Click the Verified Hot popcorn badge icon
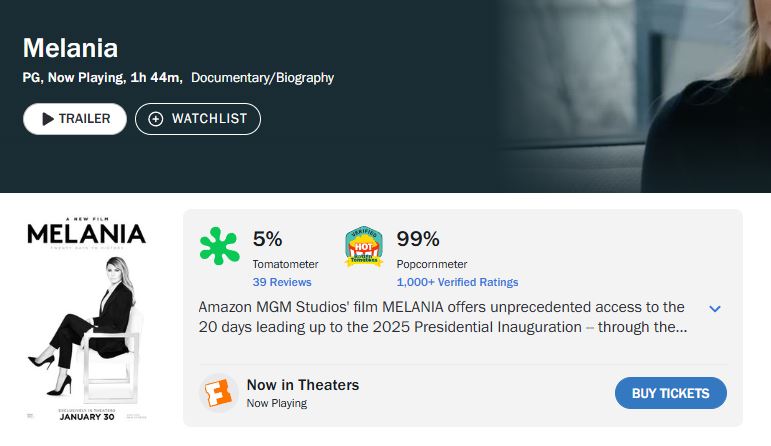The height and width of the screenshot is (446, 771). point(364,246)
